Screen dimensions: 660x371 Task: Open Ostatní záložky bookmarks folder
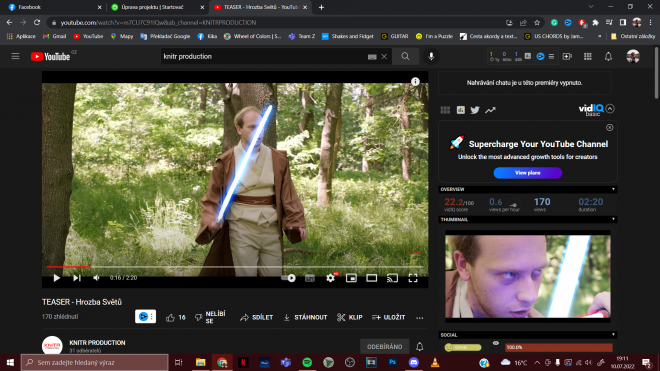[x=633, y=36]
